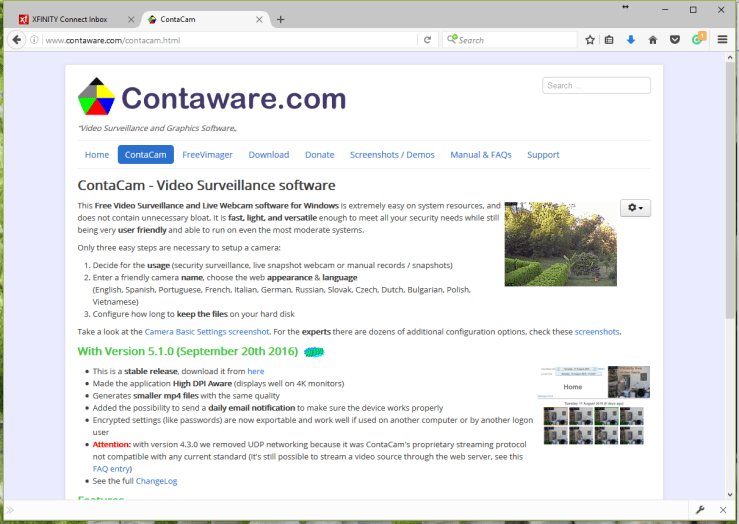The width and height of the screenshot is (739, 524).
Task: Expand the gear settings dropdown on page
Action: tap(635, 208)
